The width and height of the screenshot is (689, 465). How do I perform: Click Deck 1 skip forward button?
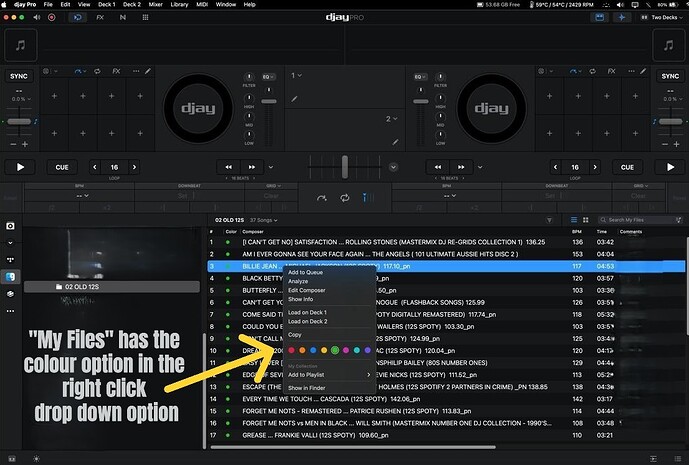[x=252, y=167]
